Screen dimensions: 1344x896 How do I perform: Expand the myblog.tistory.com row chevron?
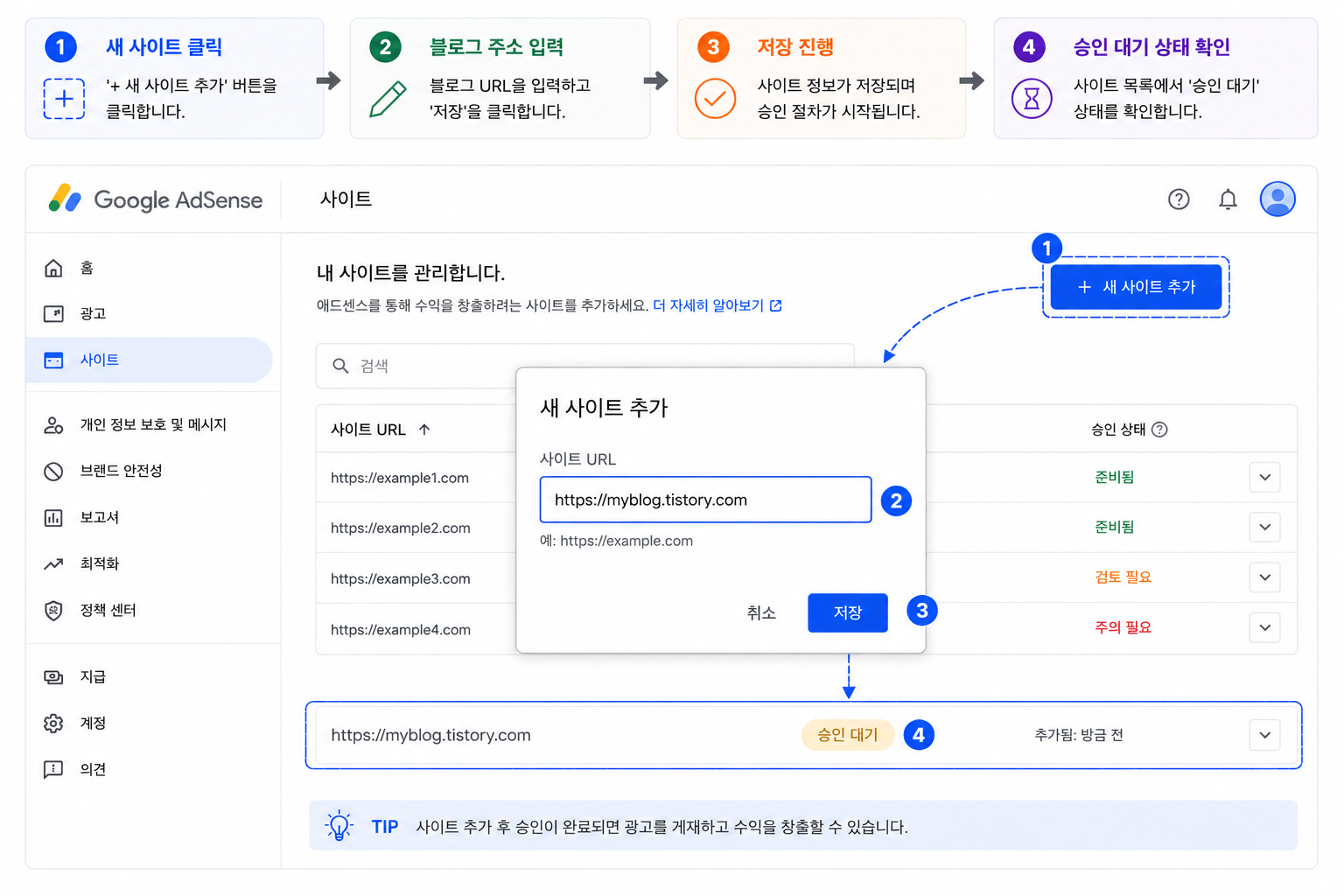pos(1264,735)
